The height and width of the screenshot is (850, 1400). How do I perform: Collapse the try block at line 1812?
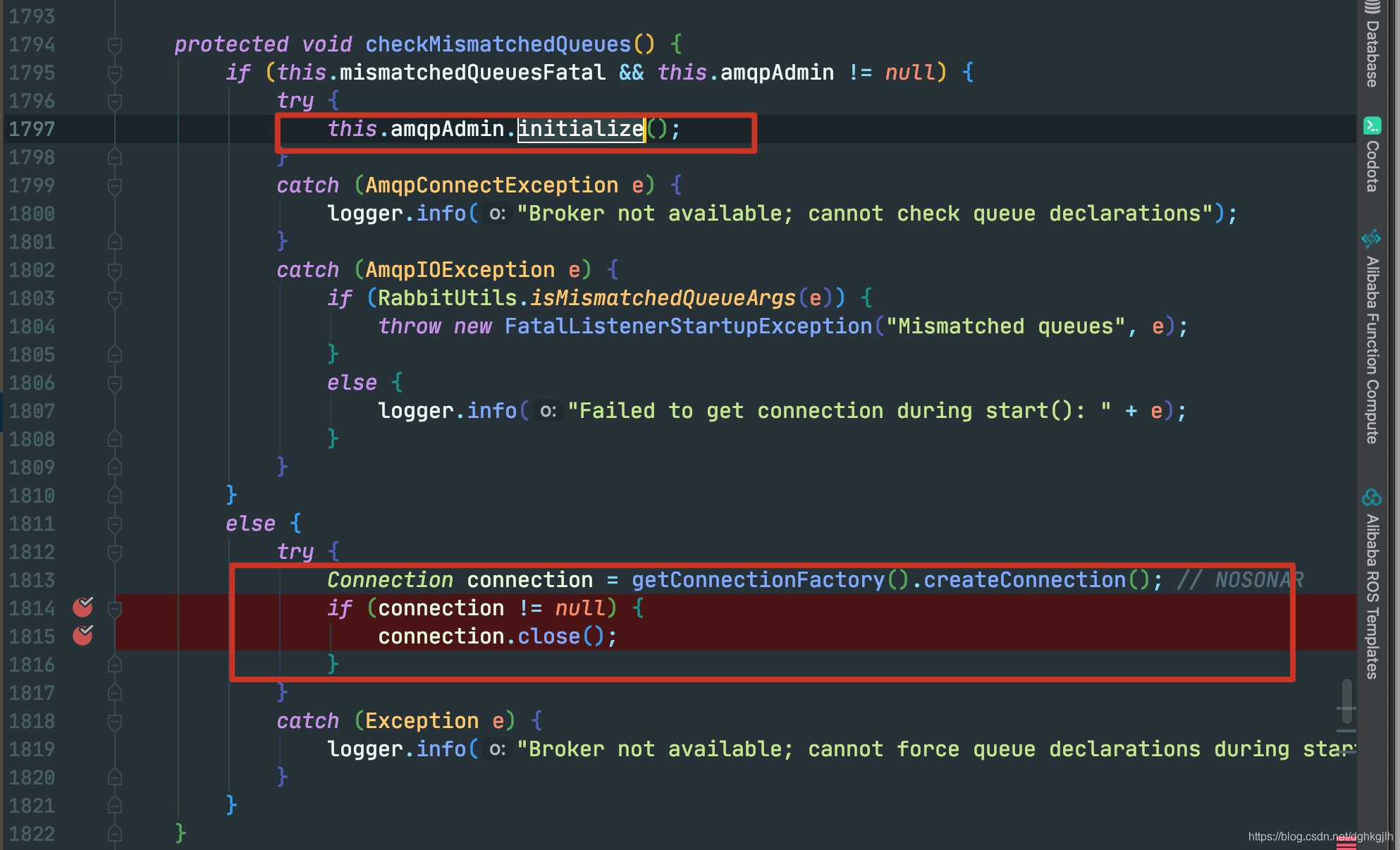(x=115, y=553)
